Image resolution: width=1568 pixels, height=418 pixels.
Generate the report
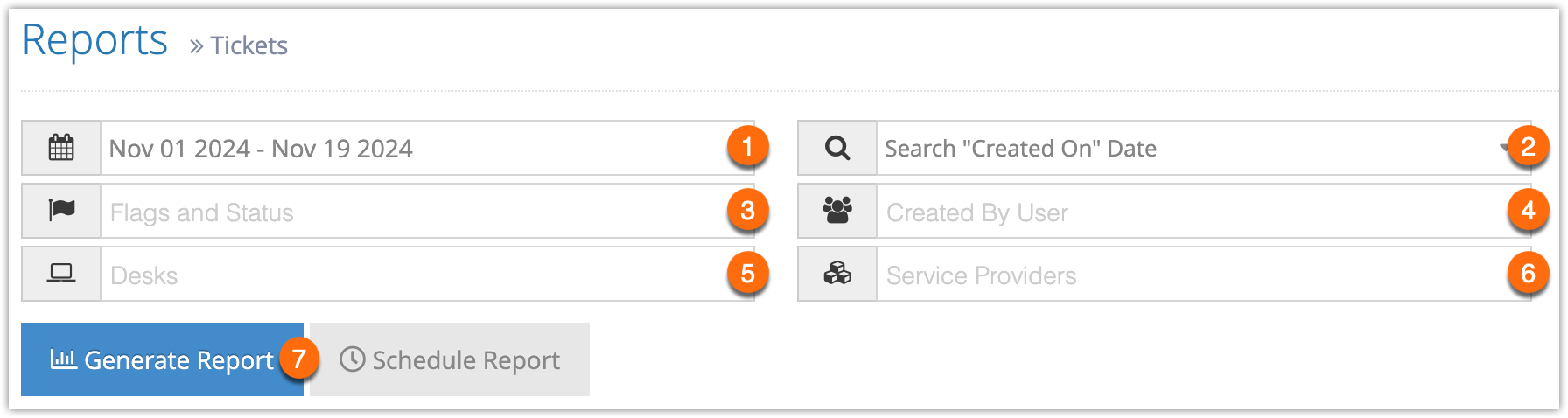162,359
